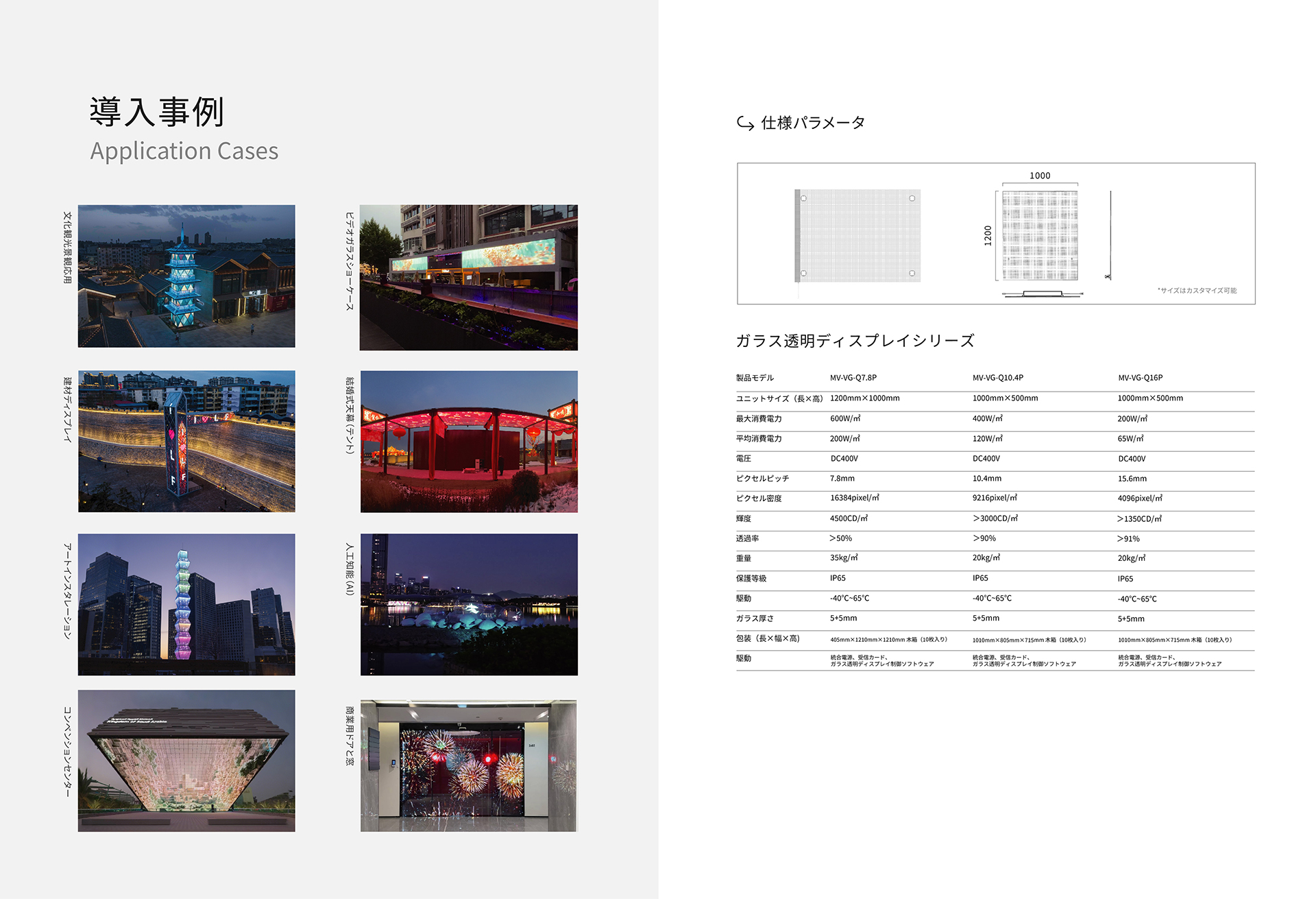This screenshot has width=1316, height=899.
Task: Click the blue pagoda tower night photo
Action: coord(186,276)
